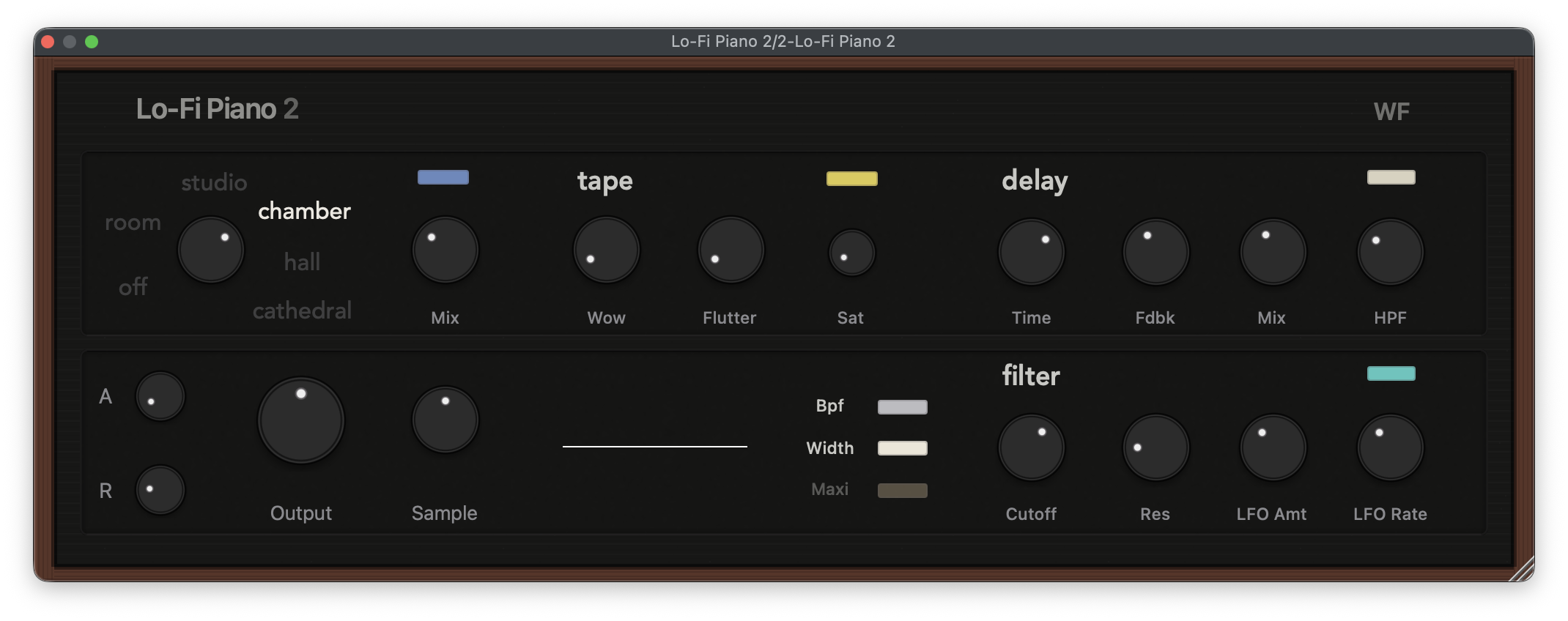Click the window title bar text
1568x621 pixels.
783,42
